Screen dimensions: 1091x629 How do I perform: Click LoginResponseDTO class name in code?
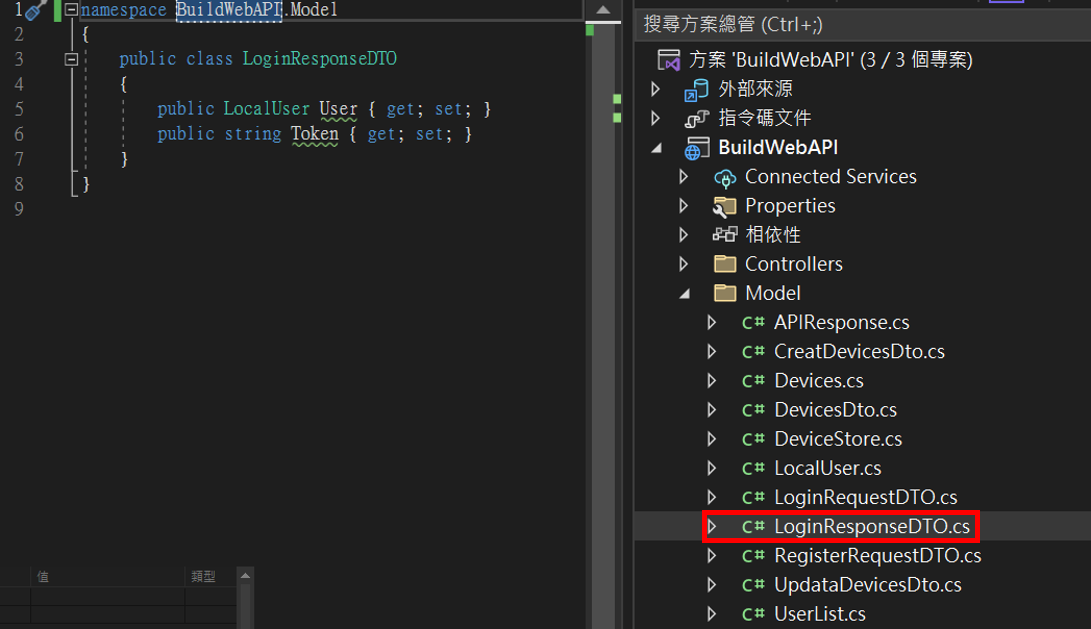coord(319,59)
